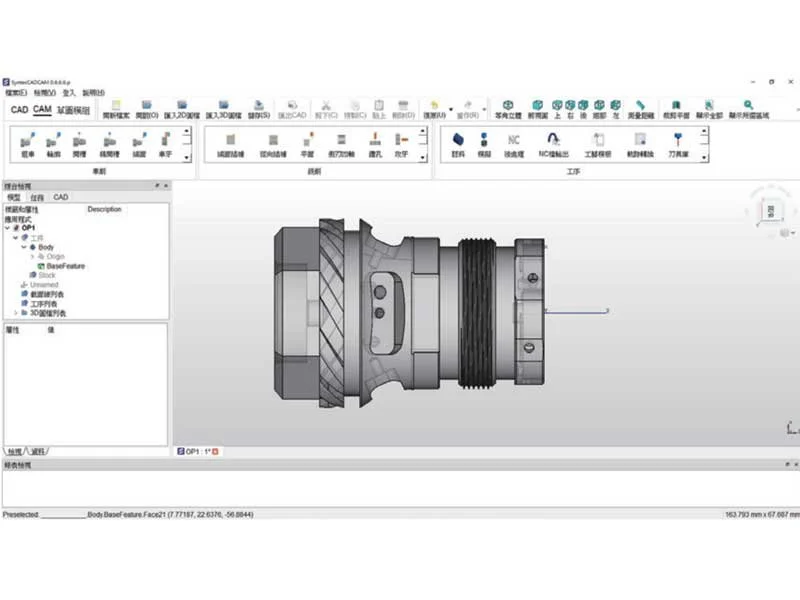The width and height of the screenshot is (800, 600).
Task: Click the threaded section of 3D part
Action: pos(478,313)
